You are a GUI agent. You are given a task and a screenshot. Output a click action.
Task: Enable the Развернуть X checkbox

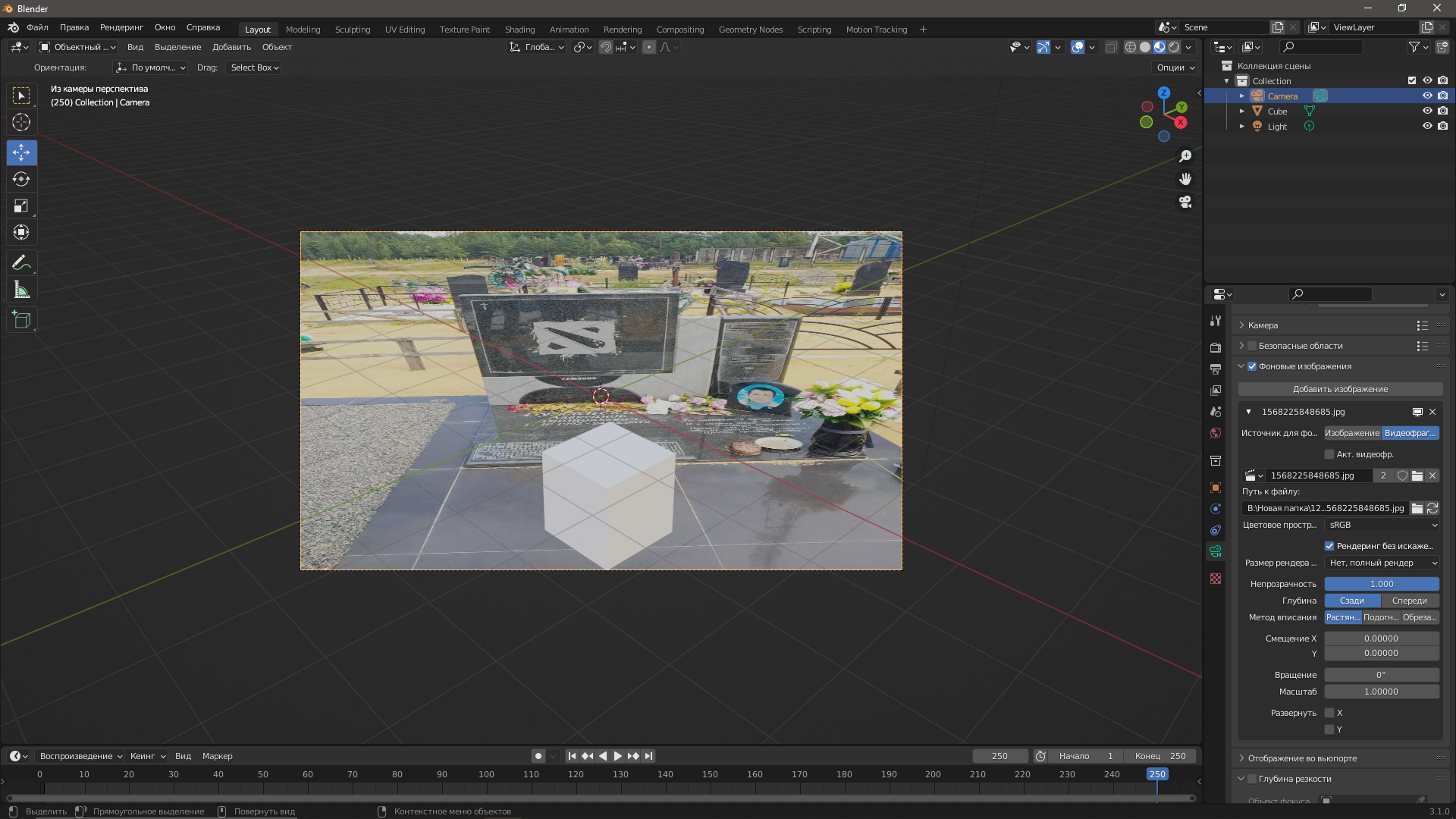click(1329, 713)
